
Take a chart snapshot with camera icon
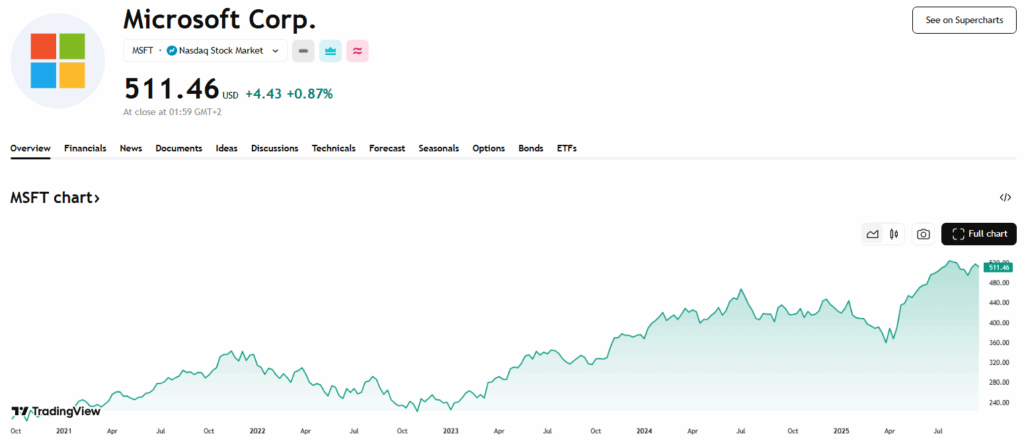tap(923, 234)
